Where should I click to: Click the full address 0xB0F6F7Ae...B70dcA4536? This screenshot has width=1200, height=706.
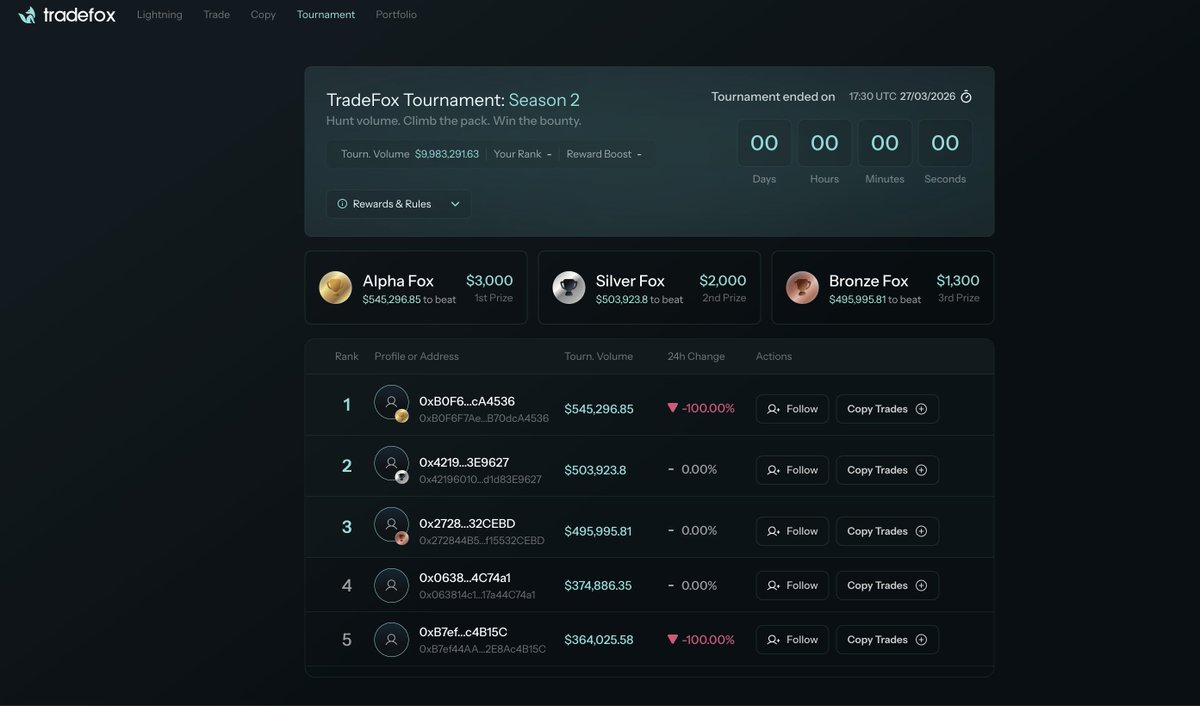[484, 418]
